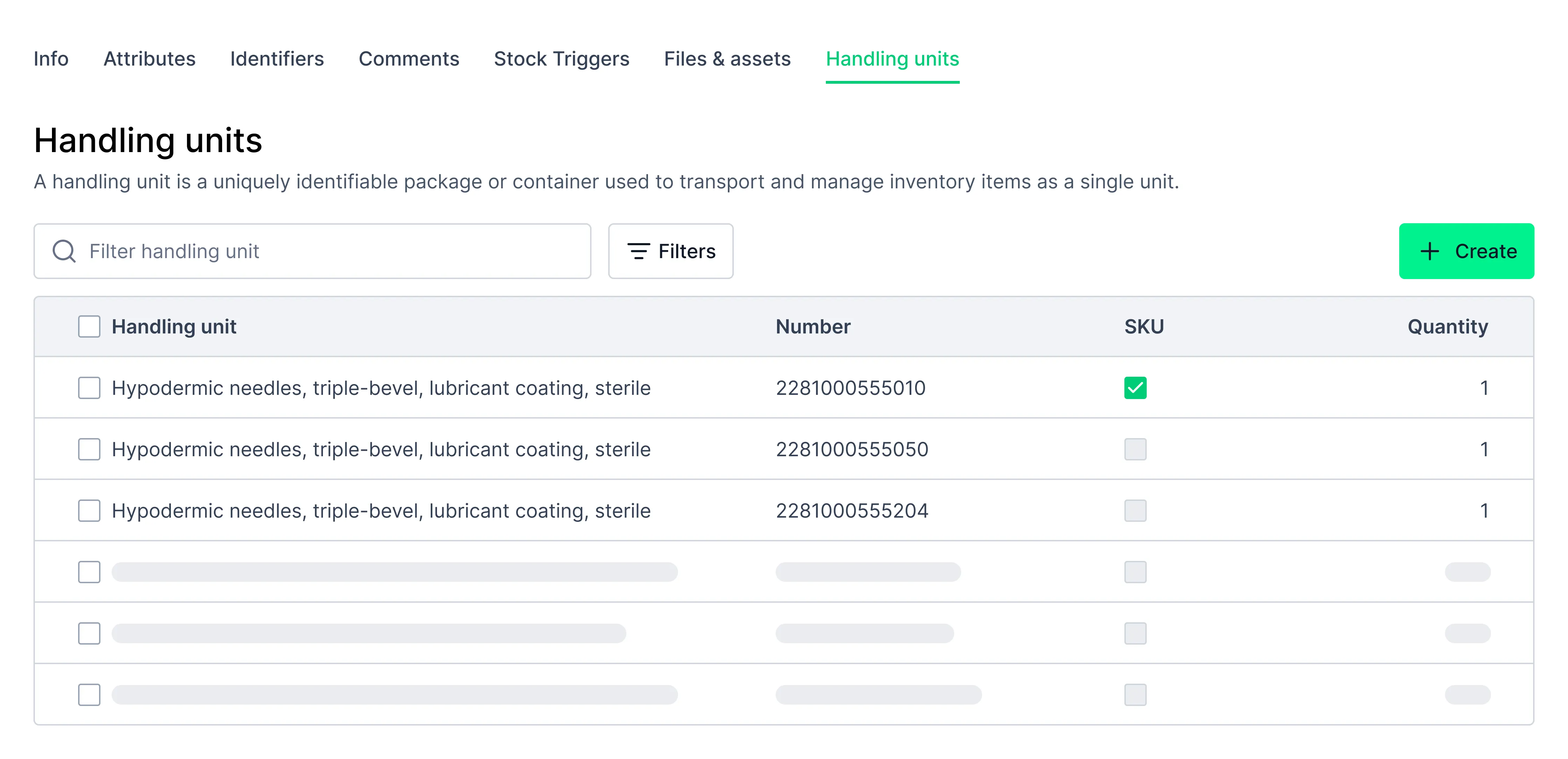Image resolution: width=1568 pixels, height=759 pixels.
Task: Click the green SKU checkmark for number 2281000555010
Action: (1135, 388)
